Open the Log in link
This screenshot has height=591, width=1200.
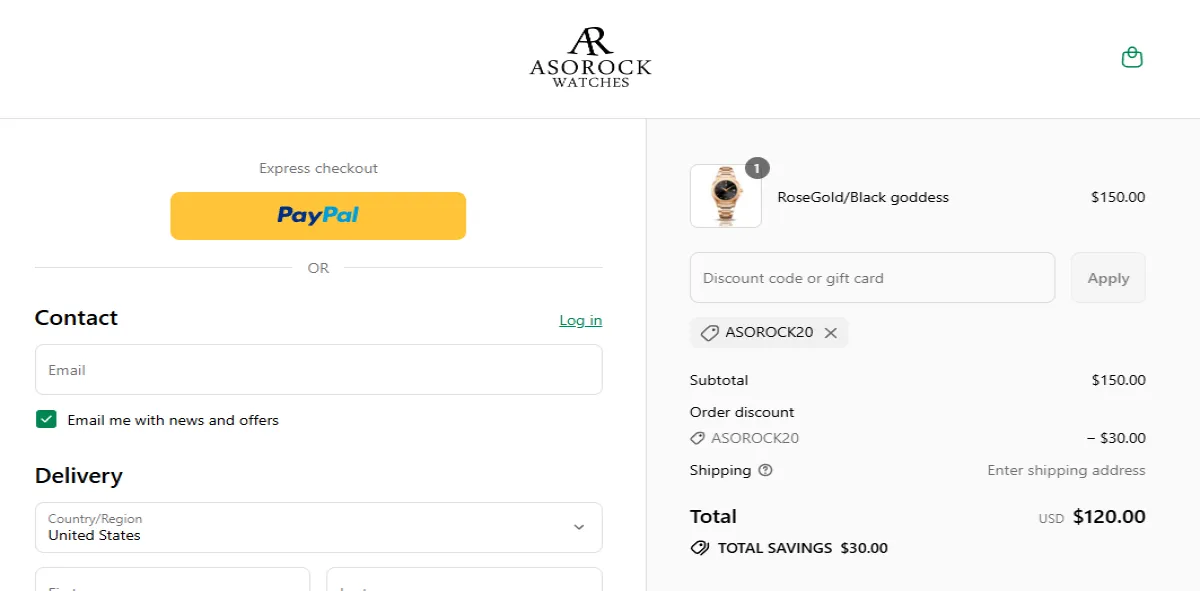[580, 320]
